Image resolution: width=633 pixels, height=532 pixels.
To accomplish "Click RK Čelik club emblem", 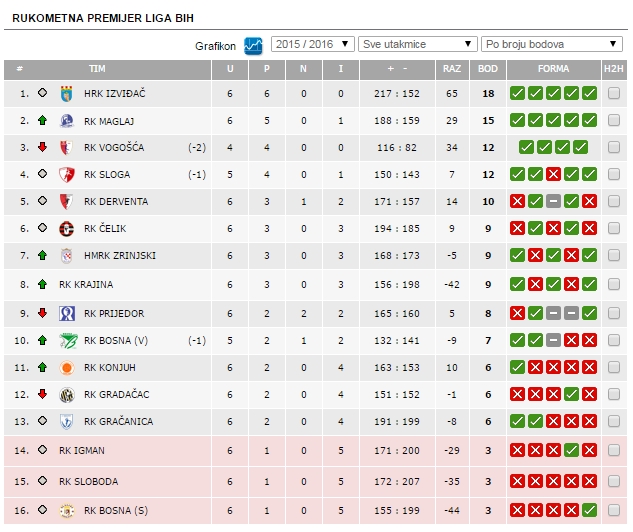I will tap(67, 228).
